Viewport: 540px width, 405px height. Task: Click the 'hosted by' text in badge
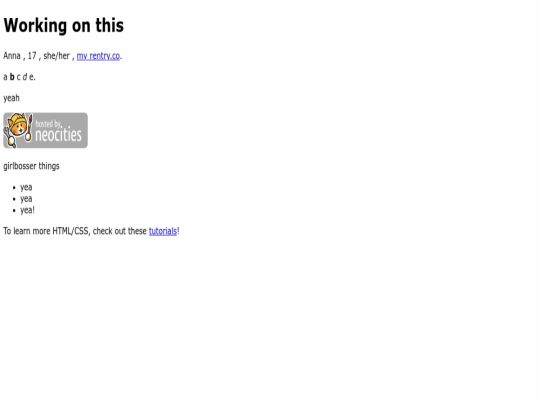tap(48, 124)
